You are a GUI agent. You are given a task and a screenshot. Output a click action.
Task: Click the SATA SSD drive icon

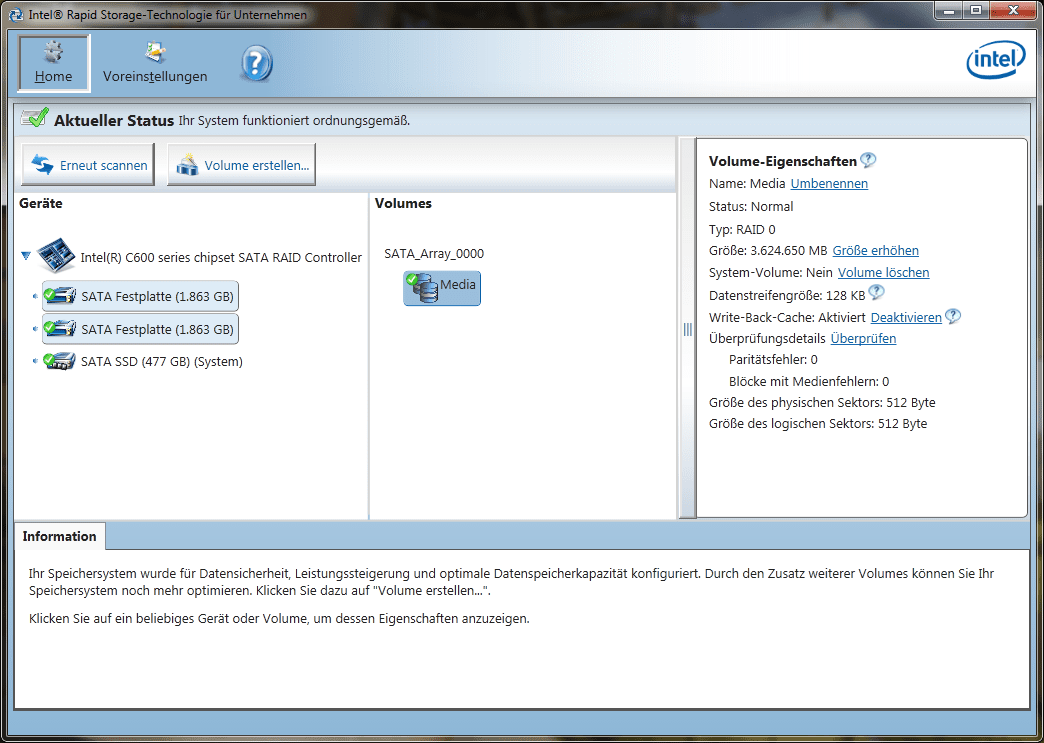[59, 362]
